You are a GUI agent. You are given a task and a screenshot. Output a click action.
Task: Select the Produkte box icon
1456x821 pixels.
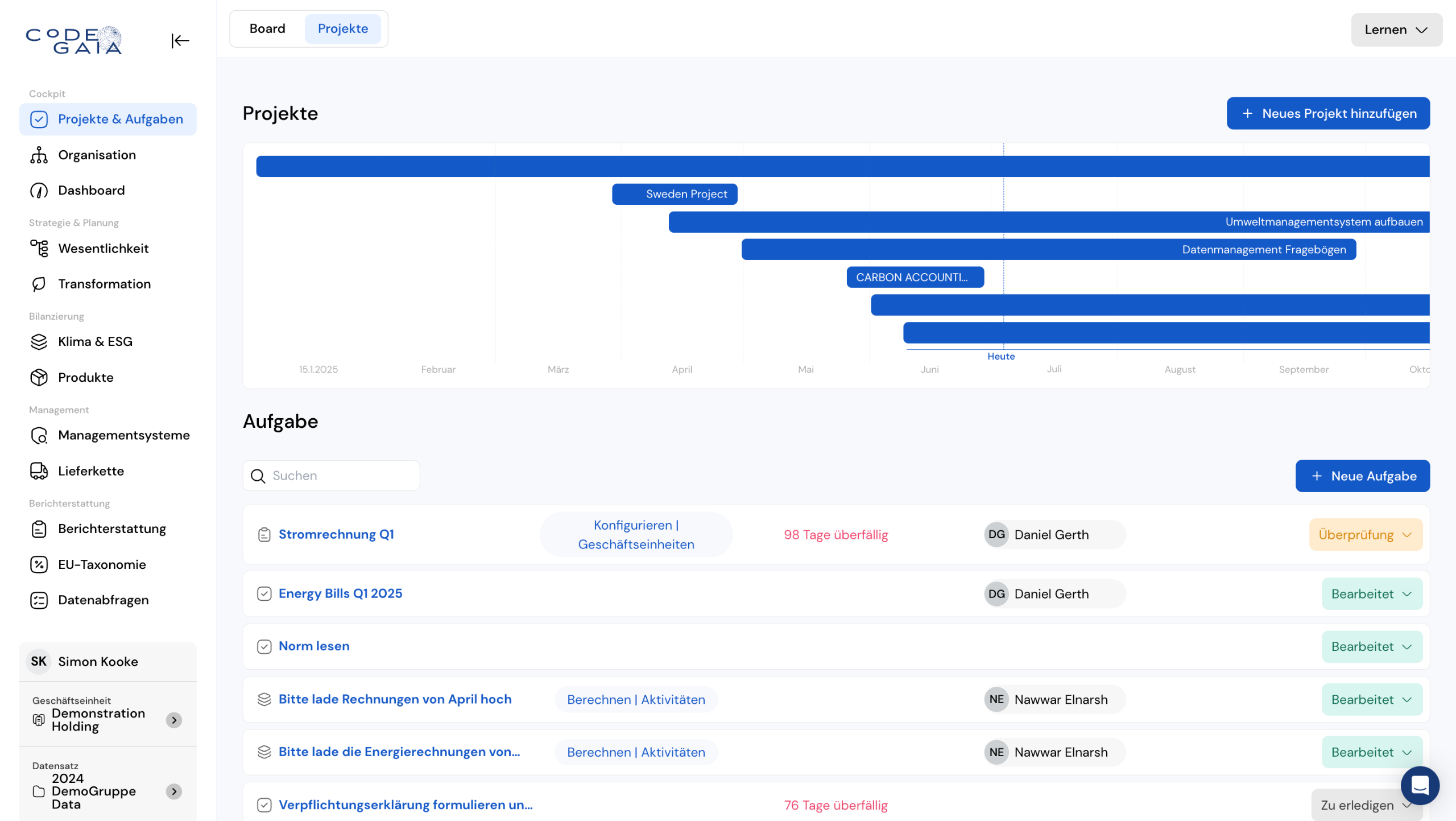[x=39, y=377]
